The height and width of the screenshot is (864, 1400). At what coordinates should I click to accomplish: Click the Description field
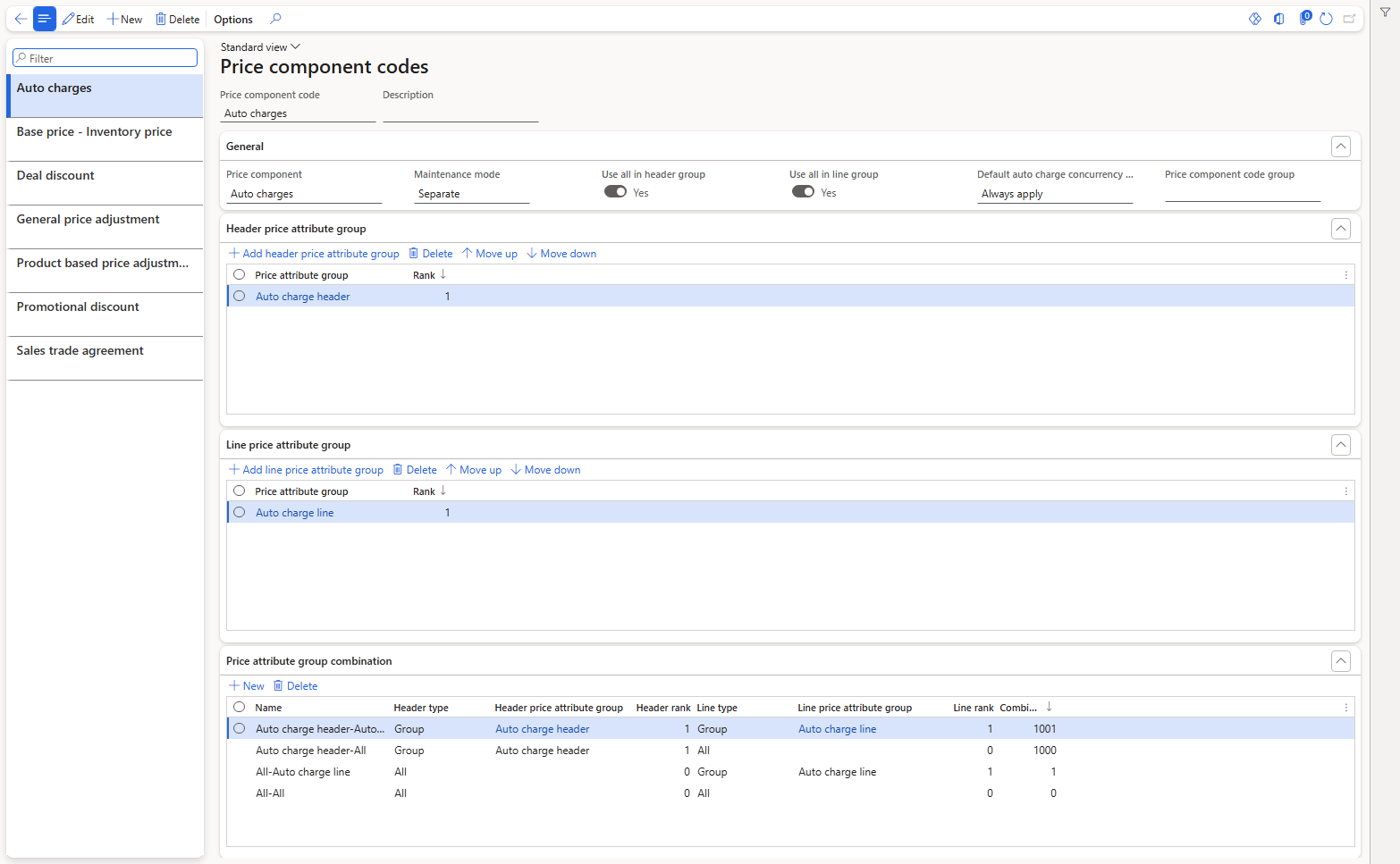460,113
